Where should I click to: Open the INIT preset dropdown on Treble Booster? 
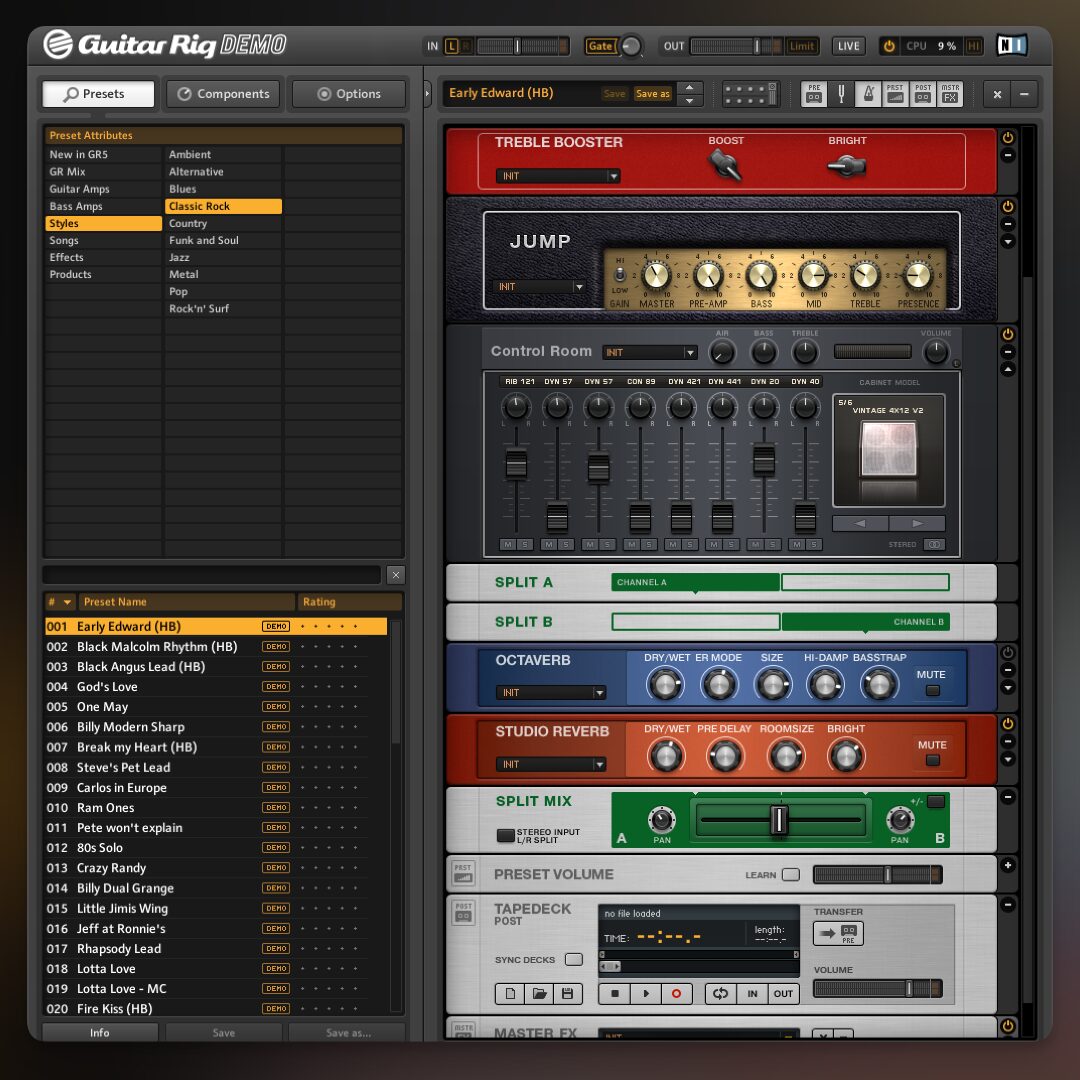[556, 175]
